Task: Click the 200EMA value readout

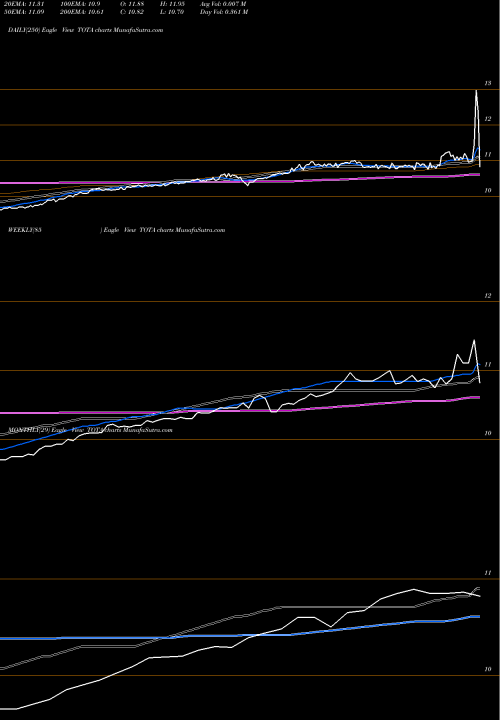Action: click(84, 12)
